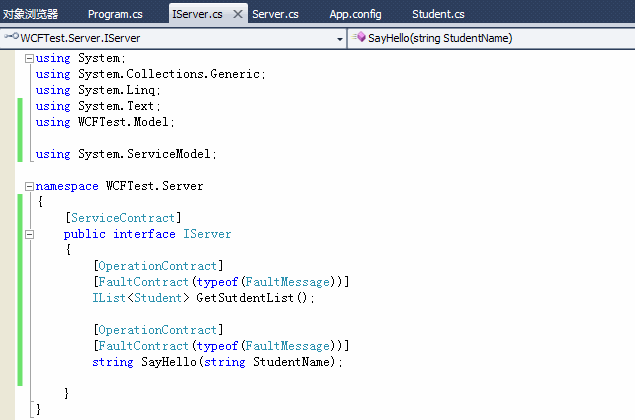
Task: Open the SayHello member dropdown
Action: coord(491,38)
